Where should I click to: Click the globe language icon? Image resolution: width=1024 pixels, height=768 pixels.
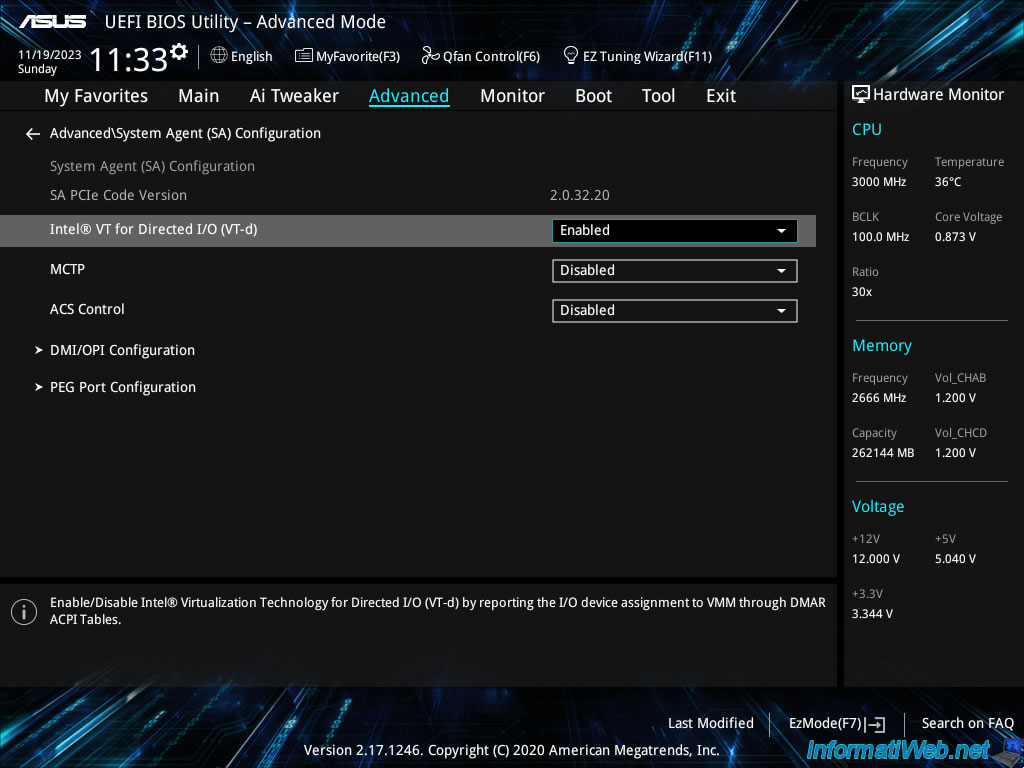pos(219,56)
